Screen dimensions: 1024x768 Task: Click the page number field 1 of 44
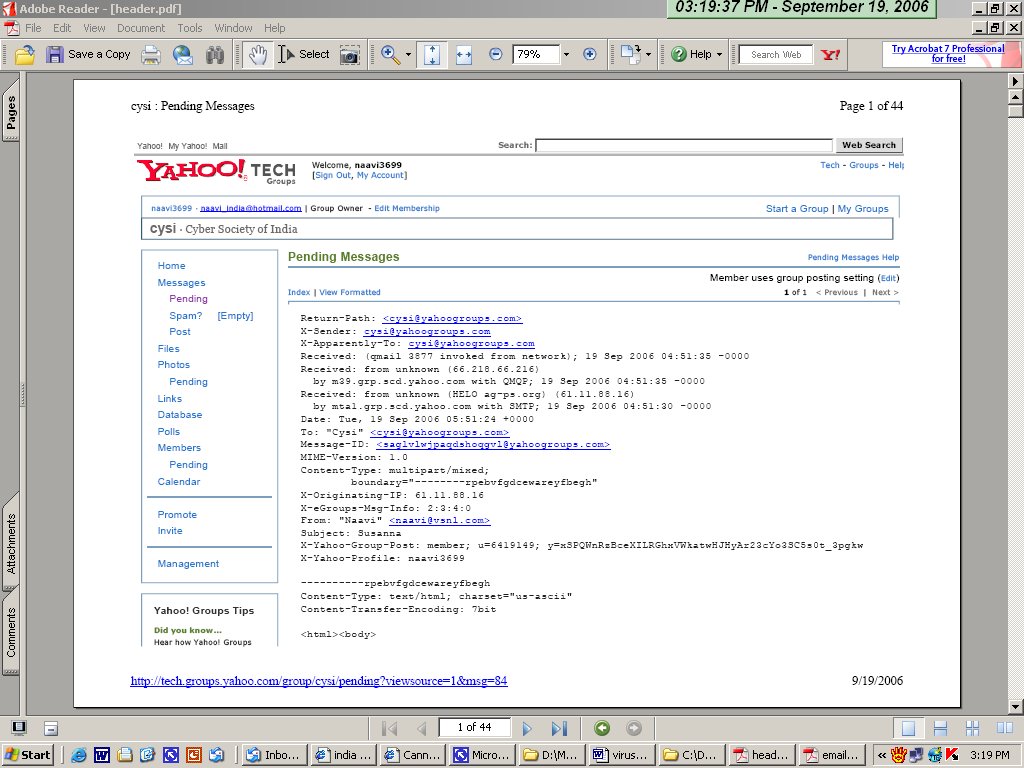(475, 728)
